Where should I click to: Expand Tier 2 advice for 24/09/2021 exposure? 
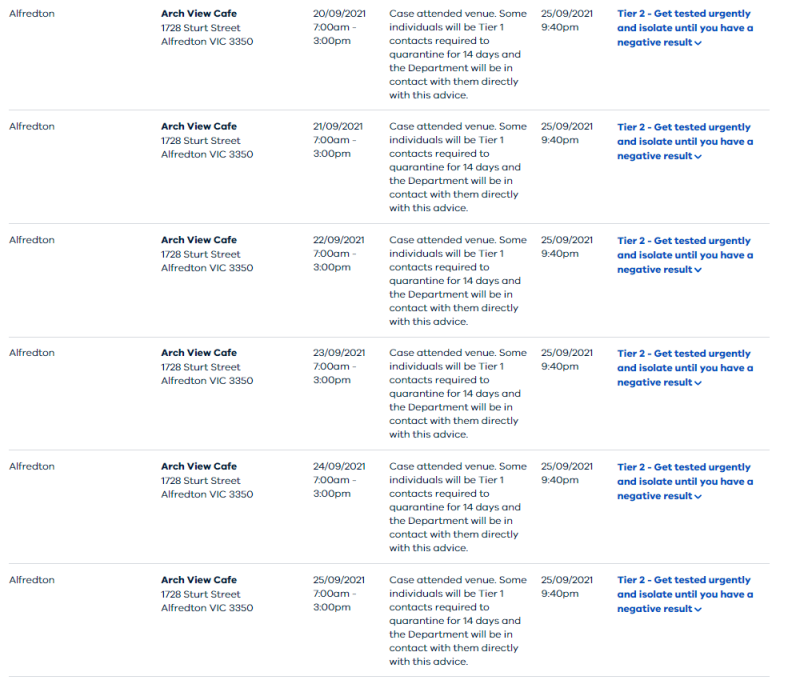685,482
